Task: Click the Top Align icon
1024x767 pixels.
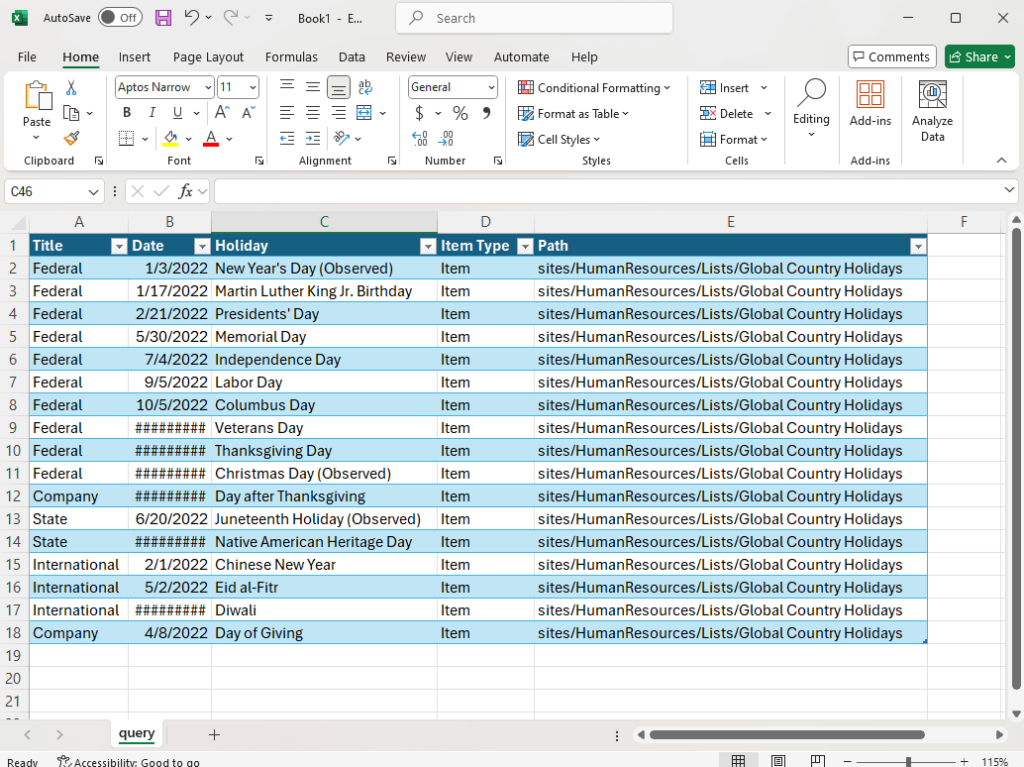Action: 287,86
